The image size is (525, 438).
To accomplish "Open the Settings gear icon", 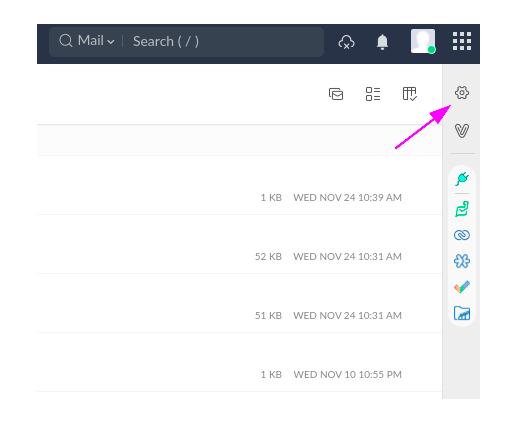I will point(462,92).
